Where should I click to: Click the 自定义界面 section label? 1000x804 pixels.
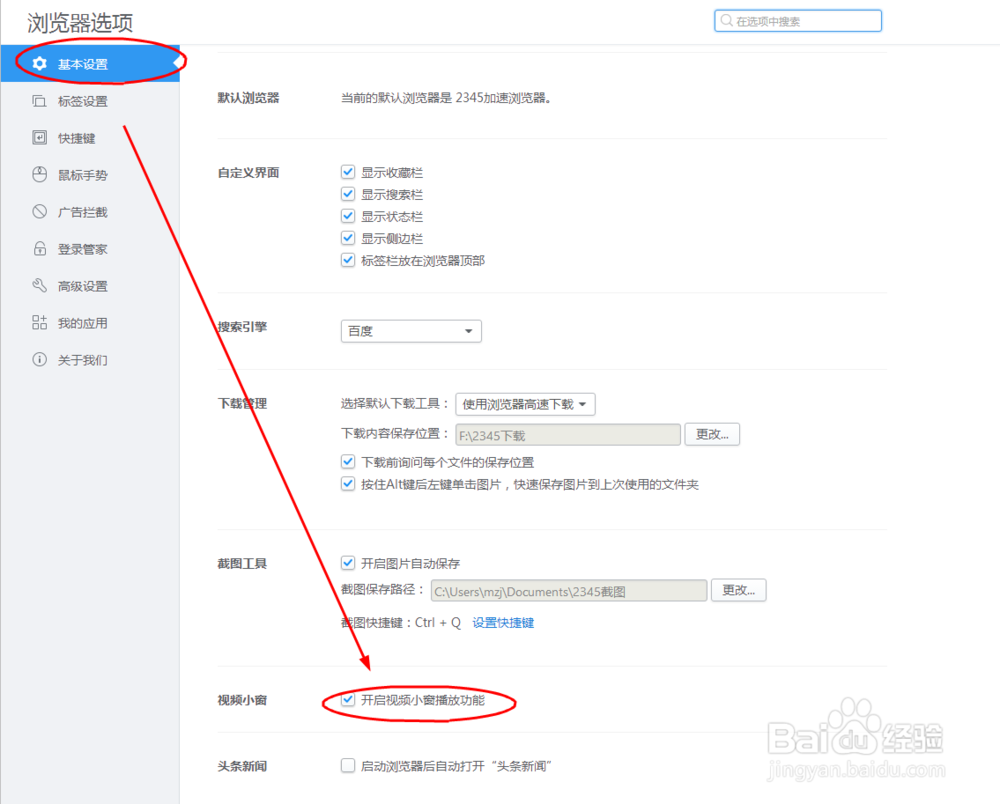point(249,172)
